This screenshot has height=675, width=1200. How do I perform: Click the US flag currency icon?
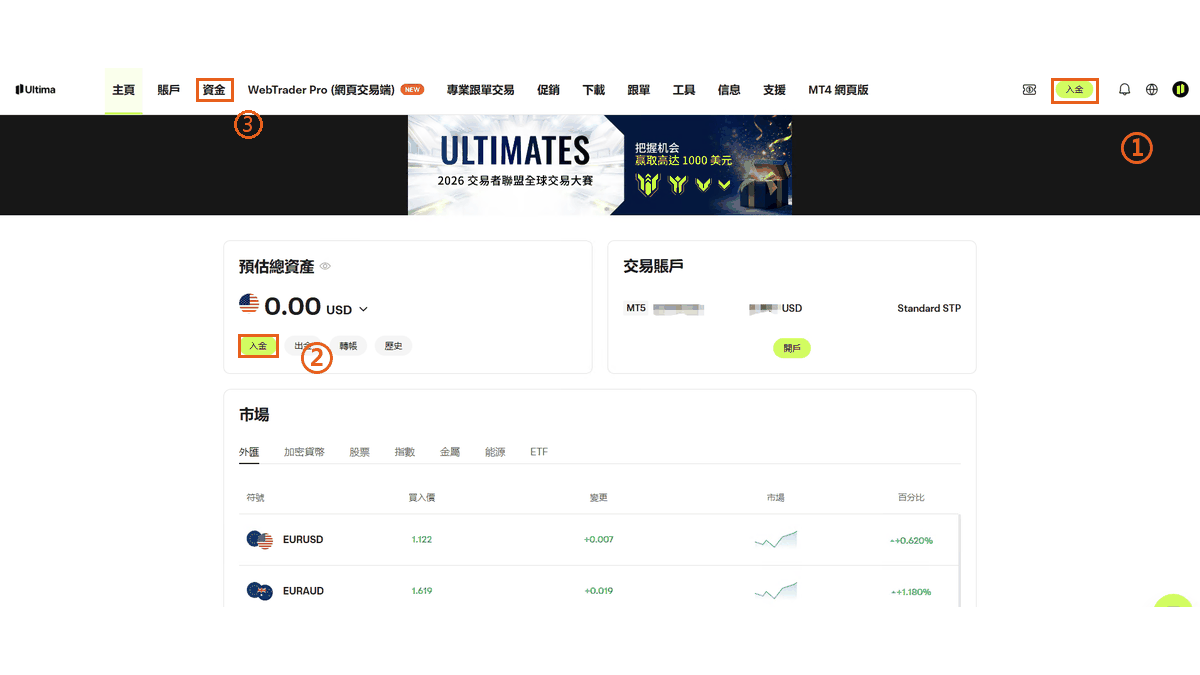pyautogui.click(x=249, y=303)
